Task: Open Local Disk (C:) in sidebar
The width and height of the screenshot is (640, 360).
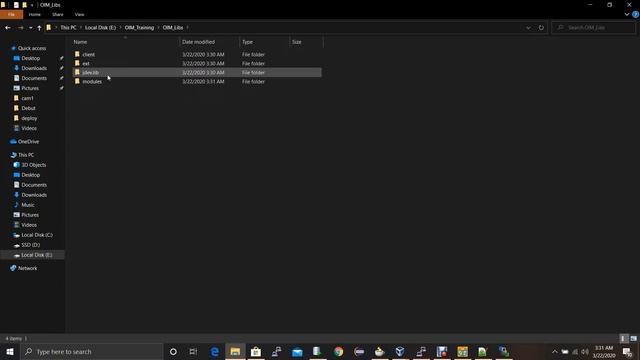Action: coord(37,235)
